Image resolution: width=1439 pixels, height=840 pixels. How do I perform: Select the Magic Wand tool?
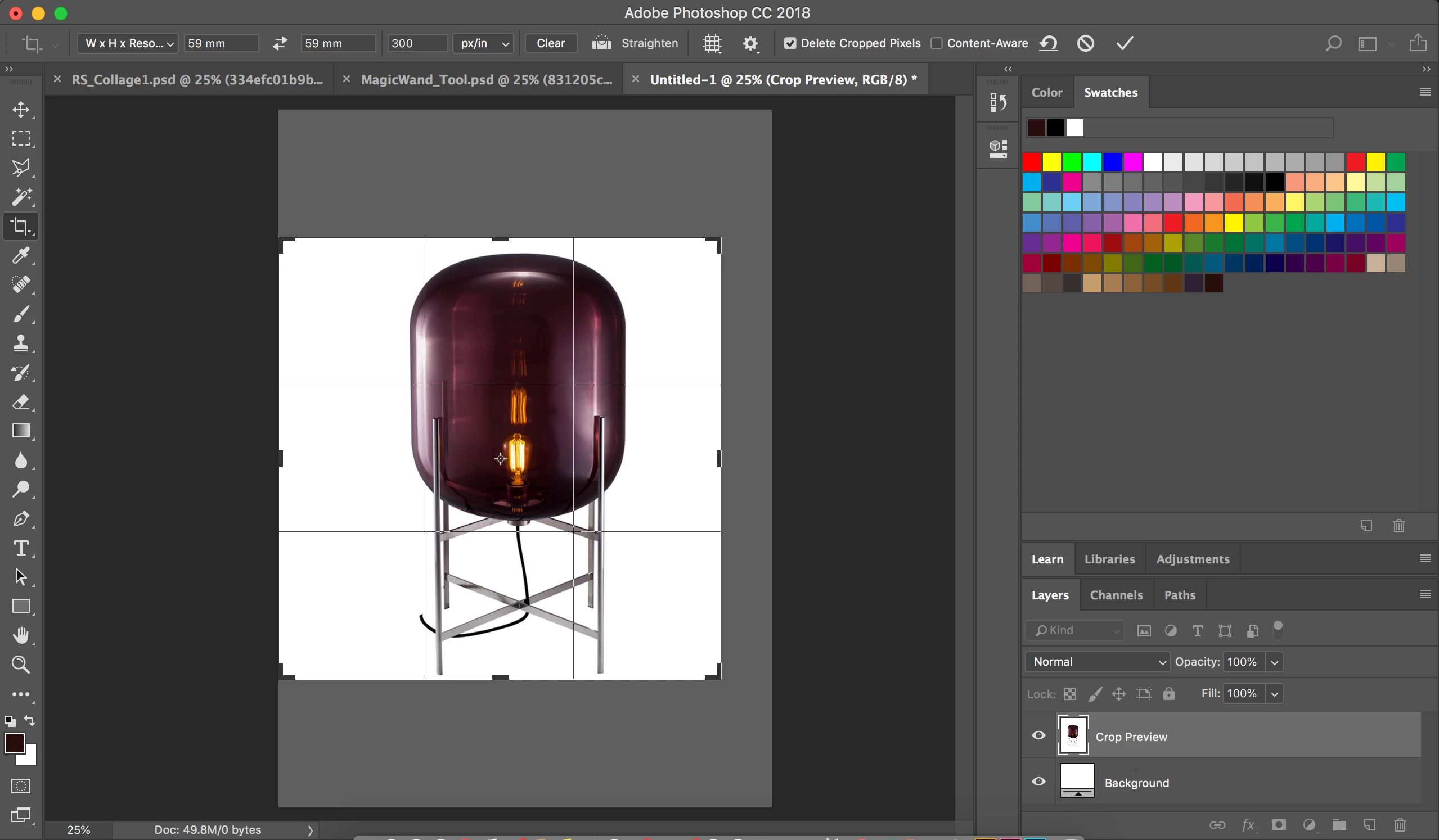[x=21, y=197]
